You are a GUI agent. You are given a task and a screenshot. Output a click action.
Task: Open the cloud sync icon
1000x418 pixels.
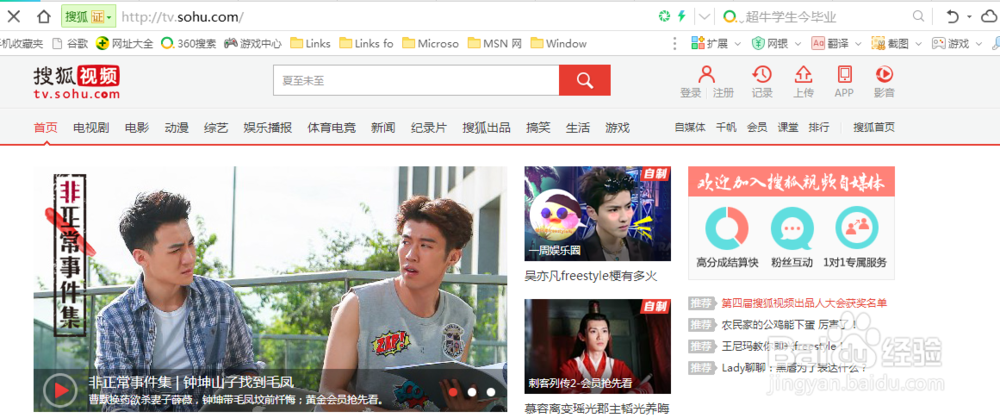pyautogui.click(x=990, y=17)
